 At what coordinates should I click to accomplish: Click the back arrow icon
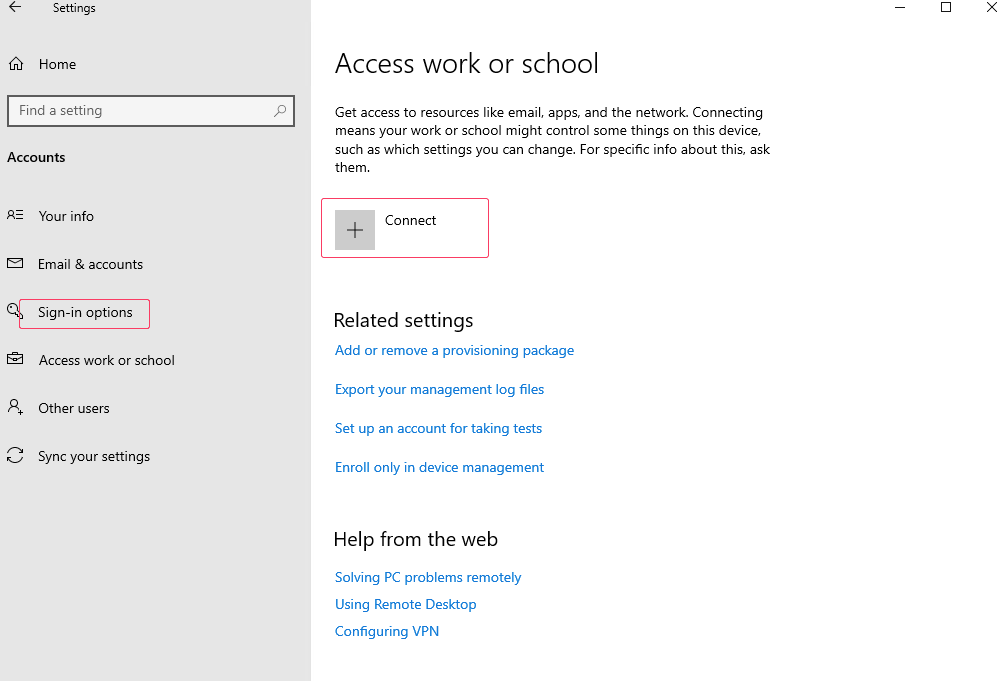(x=15, y=8)
